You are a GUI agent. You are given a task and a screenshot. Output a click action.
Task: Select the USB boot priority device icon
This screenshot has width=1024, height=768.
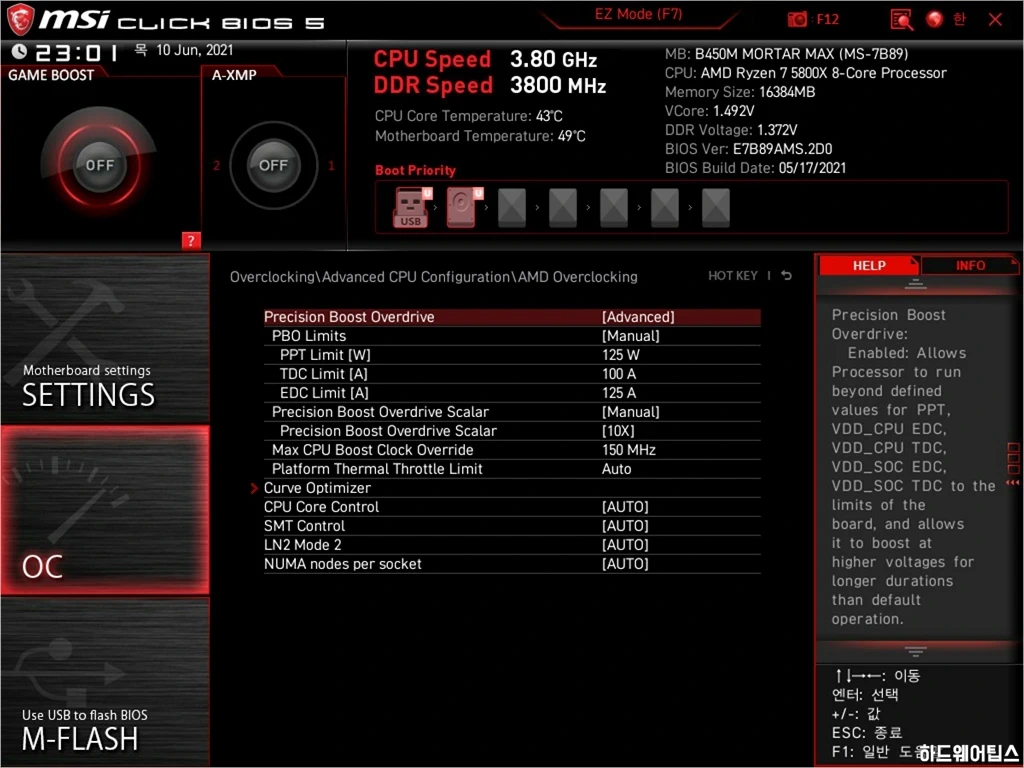tap(411, 208)
